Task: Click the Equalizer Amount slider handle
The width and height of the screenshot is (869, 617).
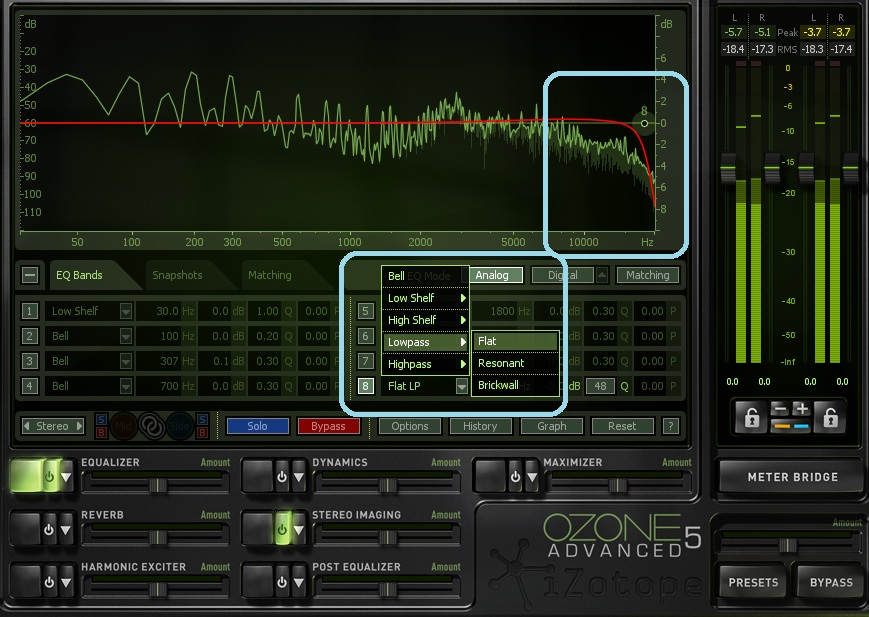Action: [158, 486]
